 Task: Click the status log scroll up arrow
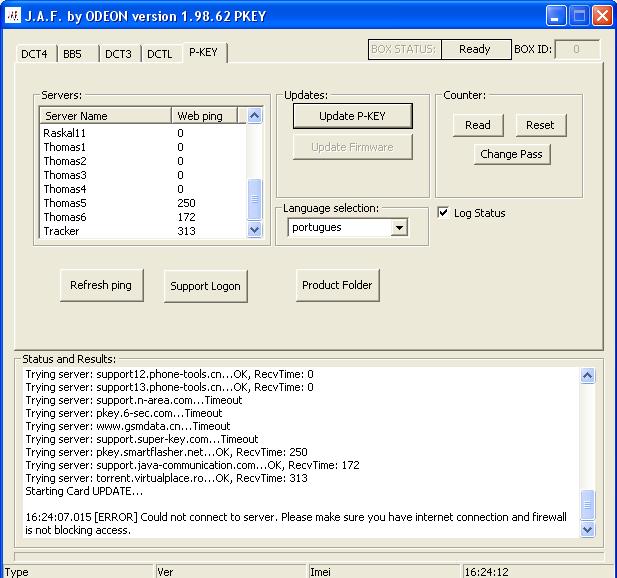(x=587, y=376)
